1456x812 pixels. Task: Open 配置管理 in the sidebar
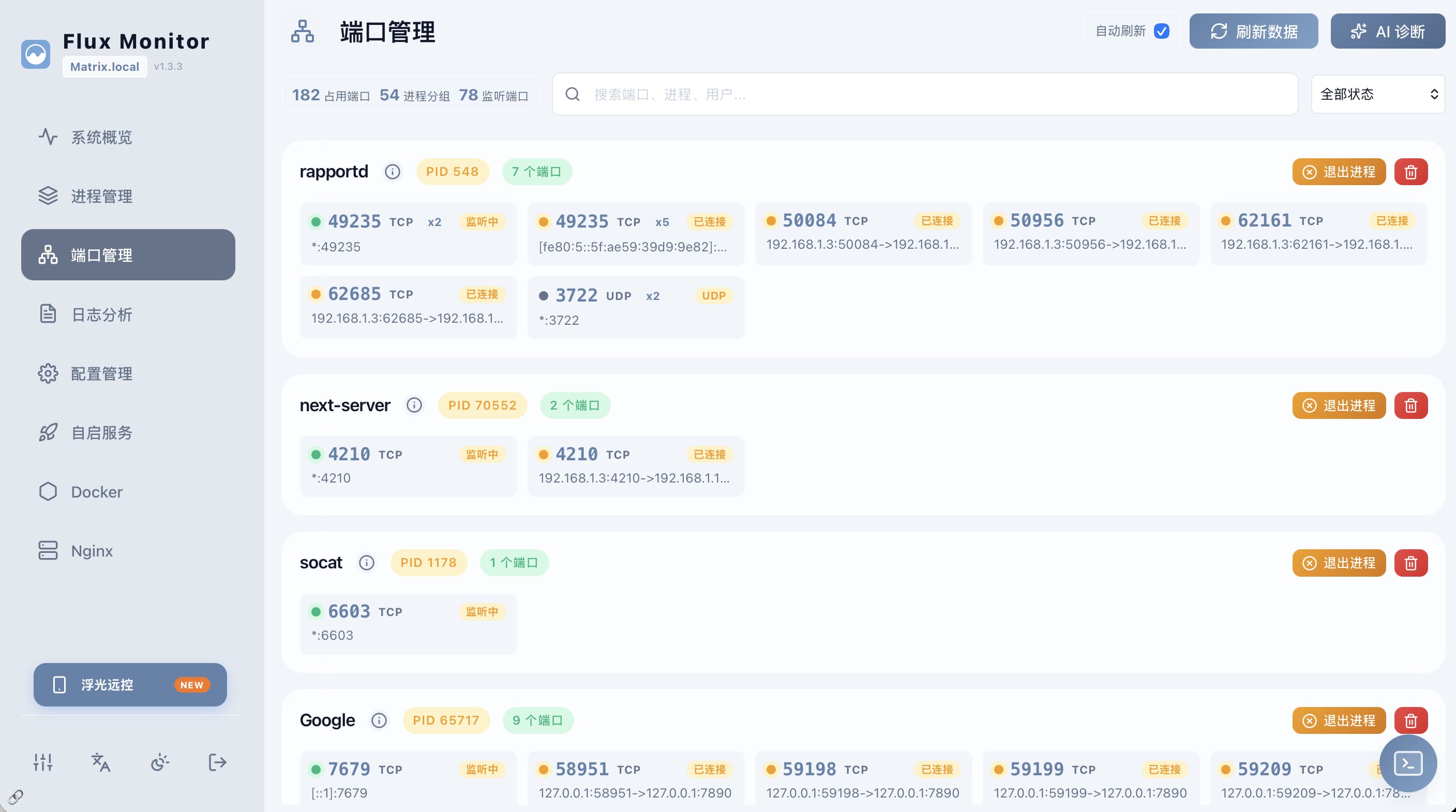tap(128, 373)
